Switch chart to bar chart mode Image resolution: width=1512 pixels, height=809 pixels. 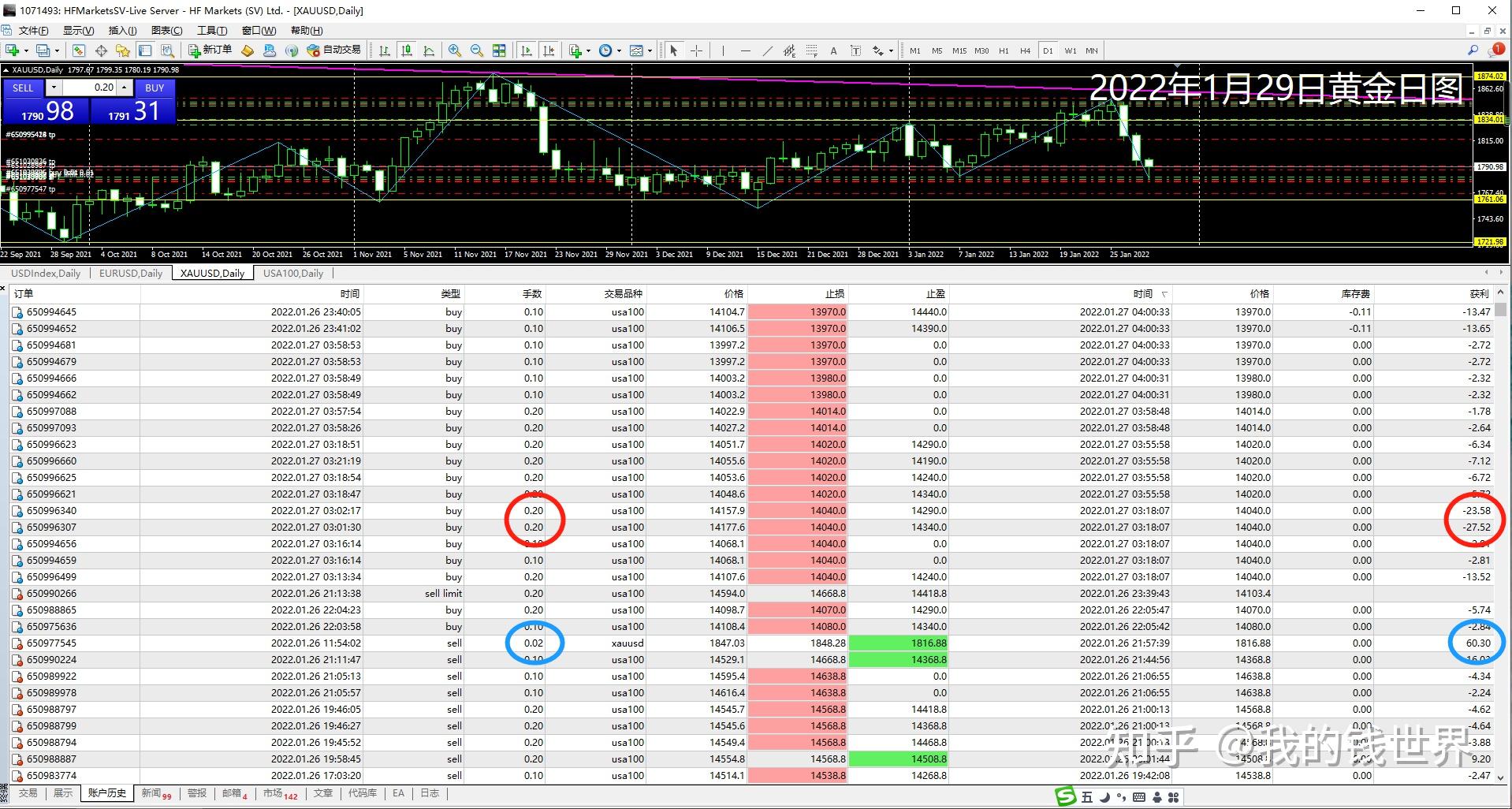385,50
